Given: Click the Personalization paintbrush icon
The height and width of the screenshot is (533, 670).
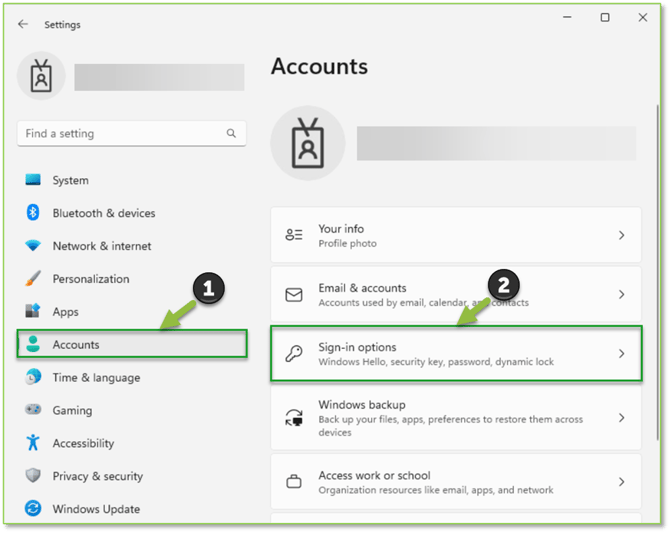Looking at the screenshot, I should point(33,279).
